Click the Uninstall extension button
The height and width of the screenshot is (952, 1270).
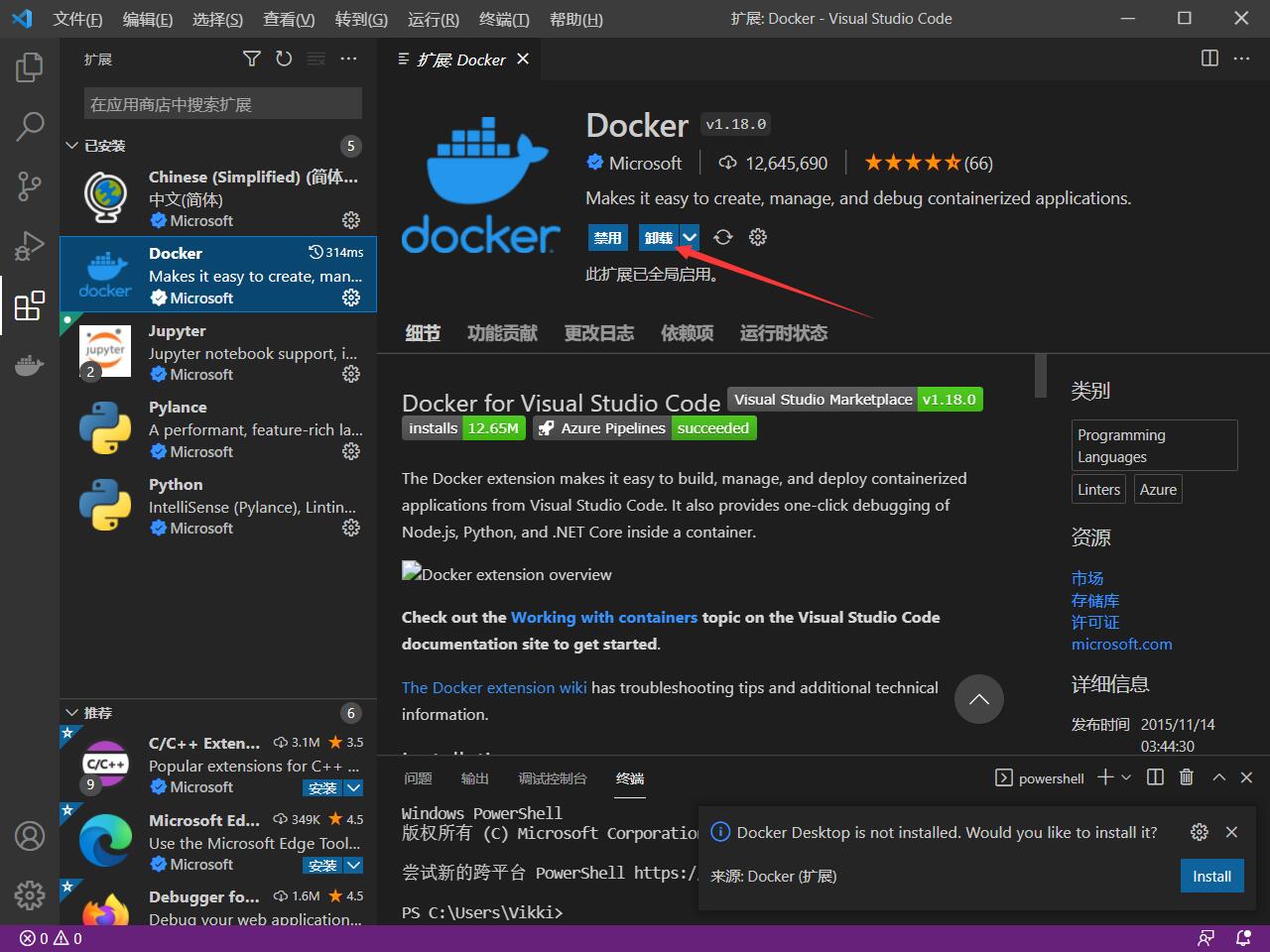(x=659, y=237)
